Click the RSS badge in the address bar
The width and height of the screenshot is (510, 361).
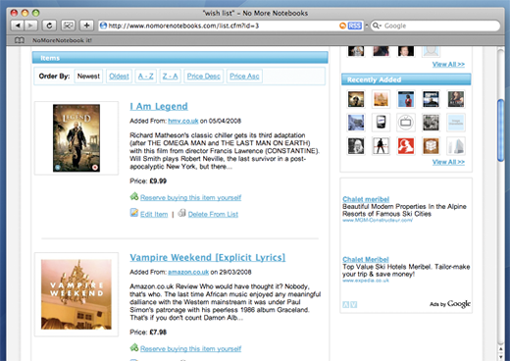point(355,26)
